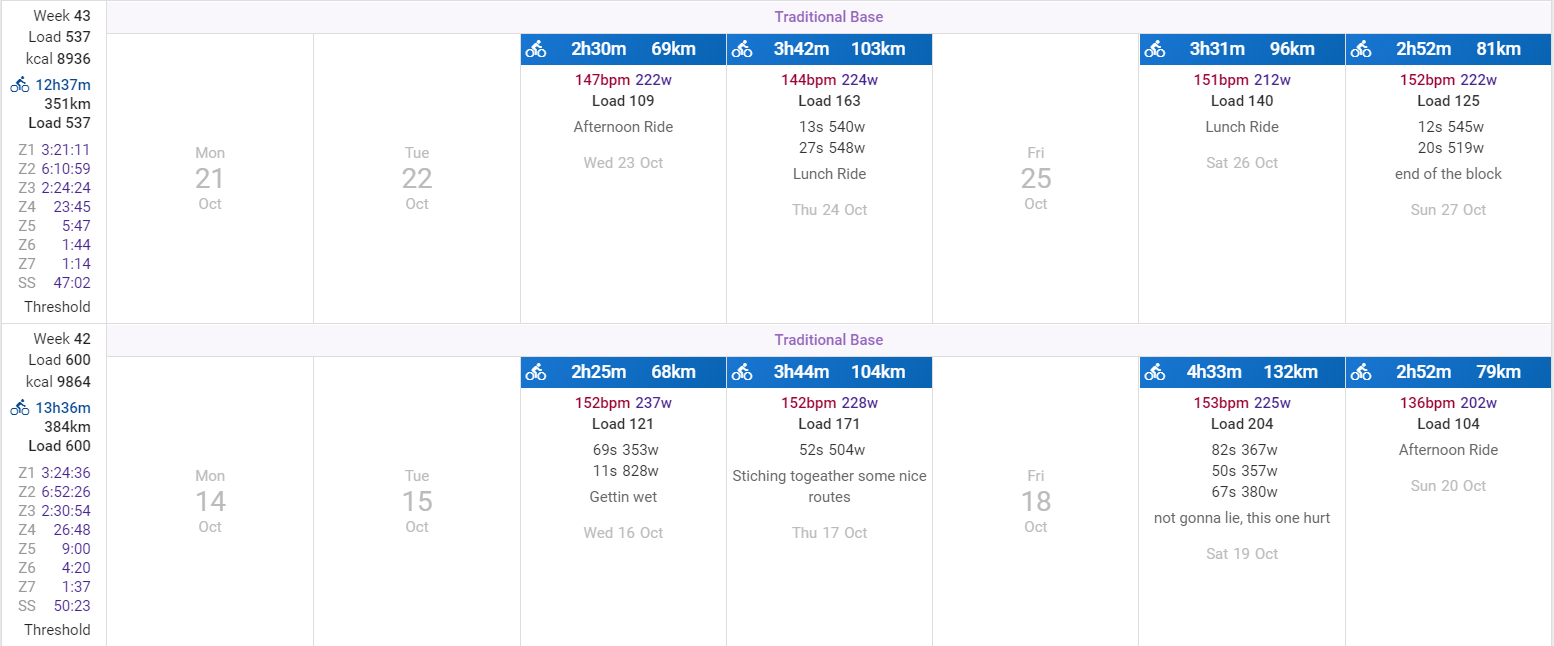Open the 'Gettin wet' ride
This screenshot has width=1554, height=646.
pyautogui.click(x=623, y=497)
